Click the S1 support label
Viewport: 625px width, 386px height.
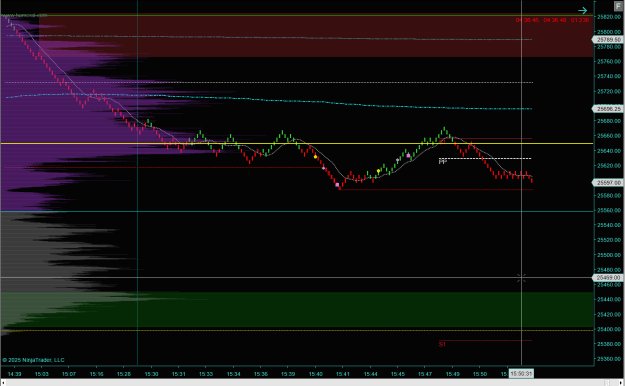coord(442,344)
